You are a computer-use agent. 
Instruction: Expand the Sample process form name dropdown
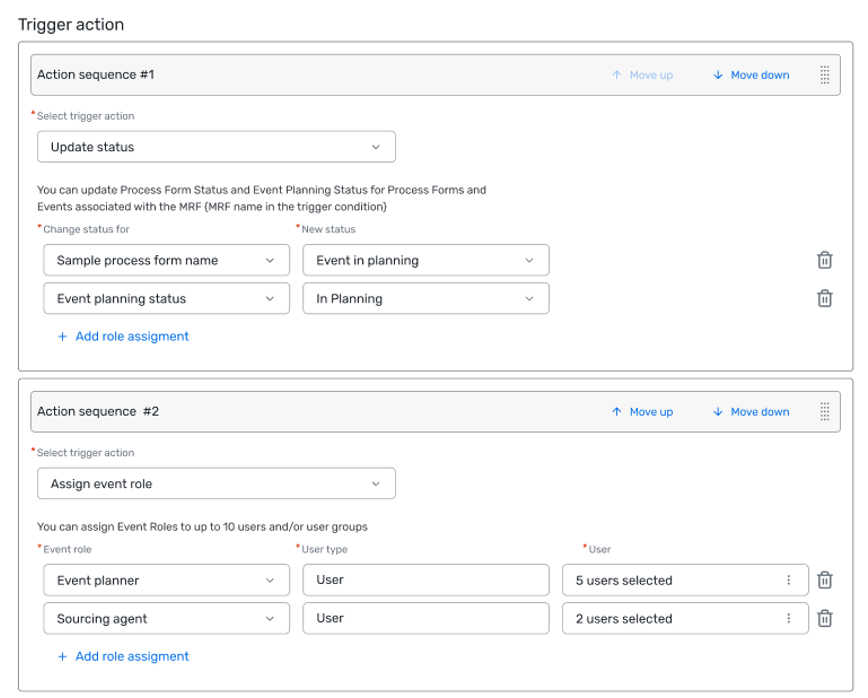pyautogui.click(x=166, y=260)
